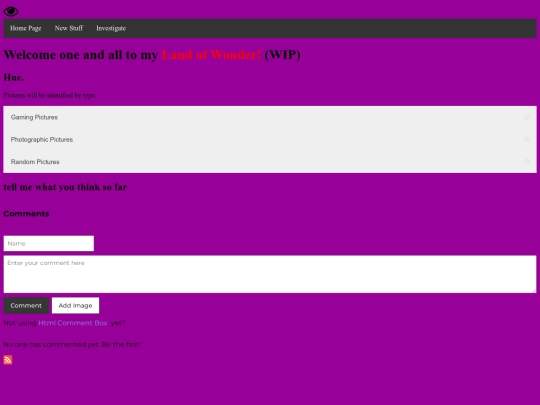Click 'Pictures will be identified by type.' text
This screenshot has width=540, height=405.
(x=50, y=95)
